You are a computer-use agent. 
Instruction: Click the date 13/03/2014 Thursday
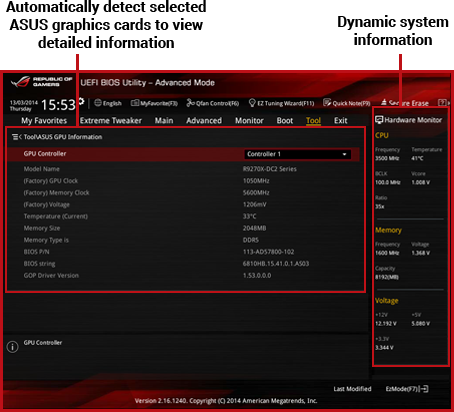(24, 105)
